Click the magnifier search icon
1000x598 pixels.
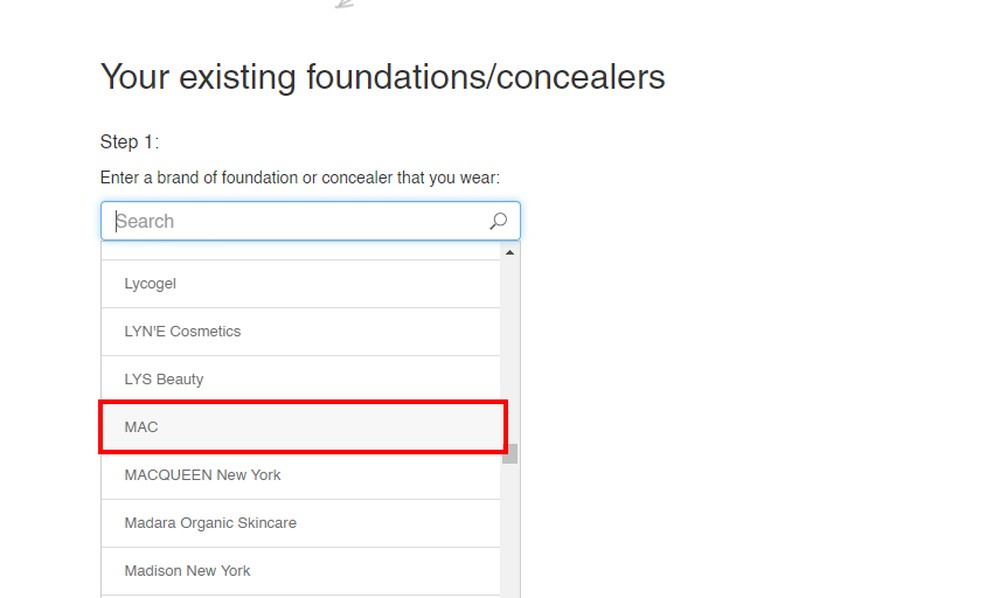[498, 221]
